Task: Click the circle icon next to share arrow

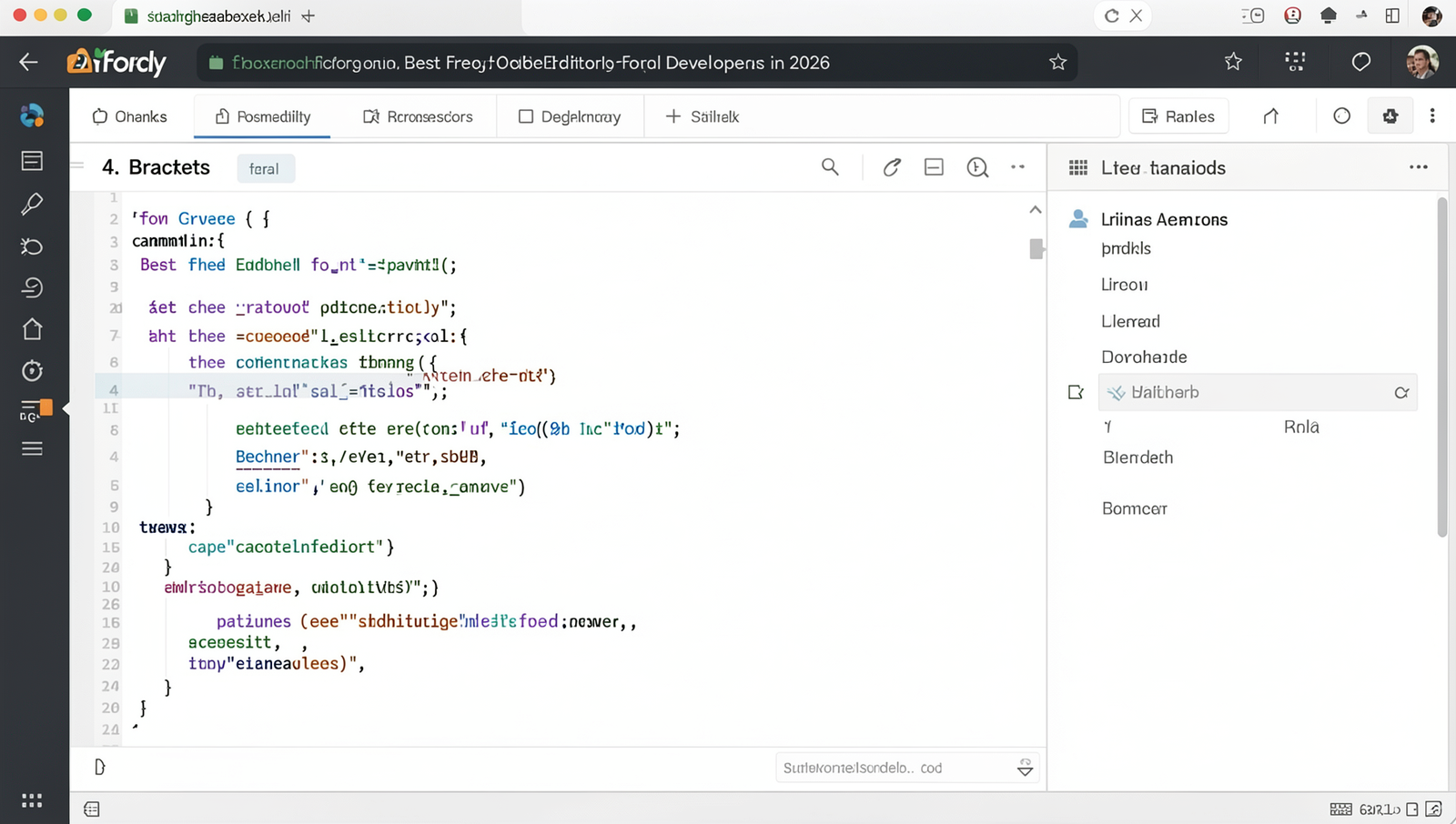Action: (1341, 116)
